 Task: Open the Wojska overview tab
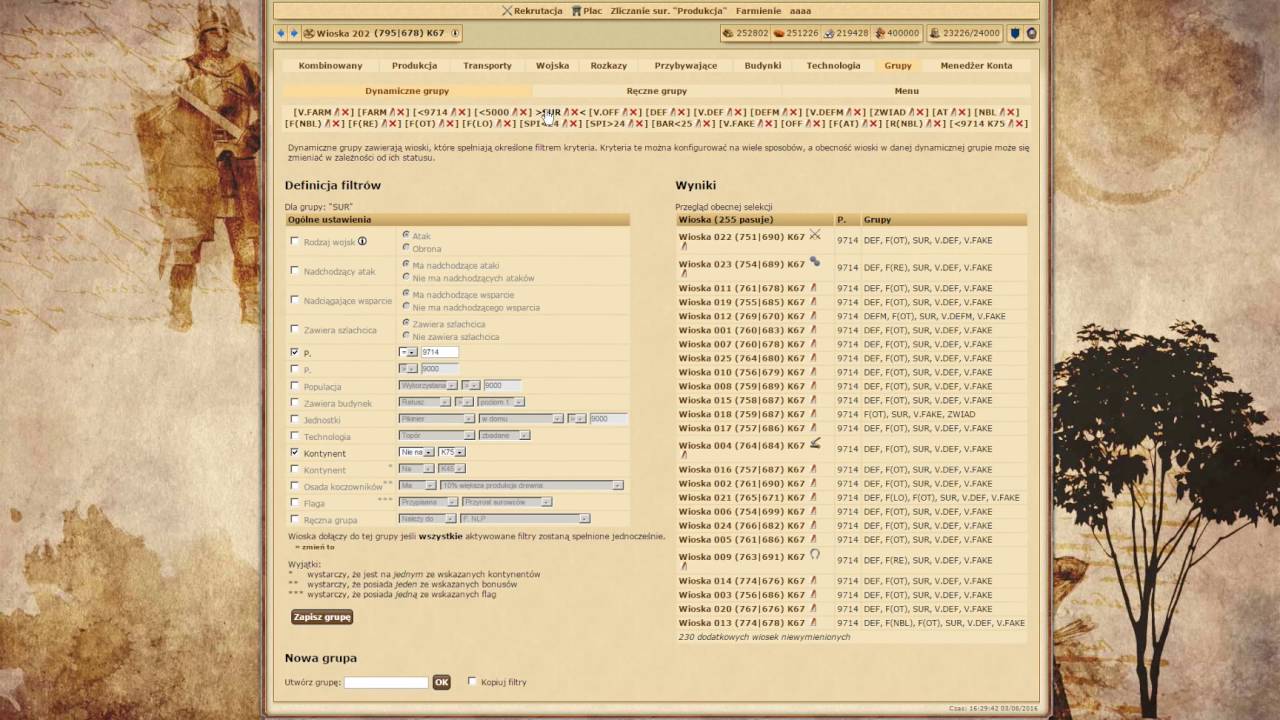tap(552, 65)
